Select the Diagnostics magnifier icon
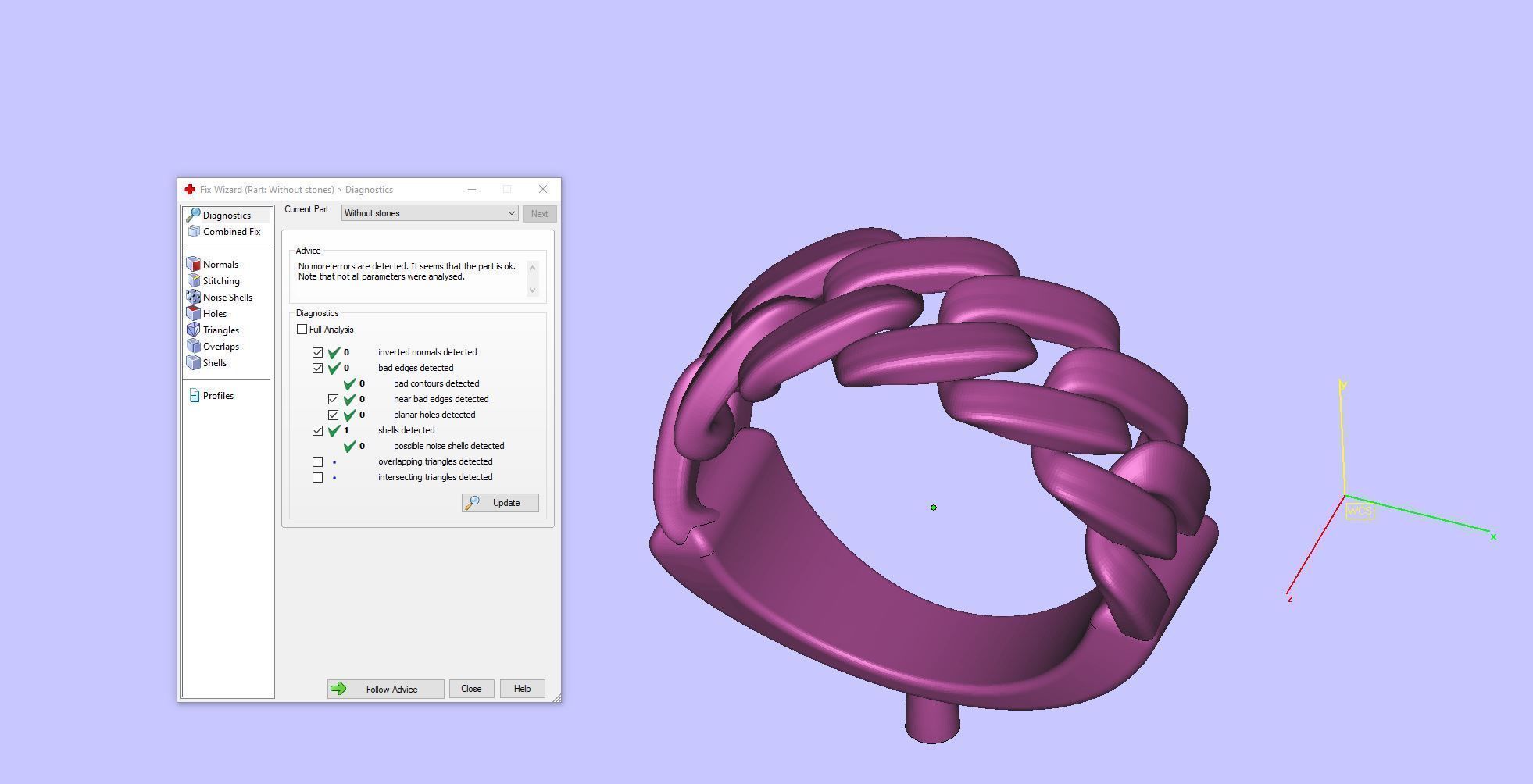 click(x=193, y=215)
